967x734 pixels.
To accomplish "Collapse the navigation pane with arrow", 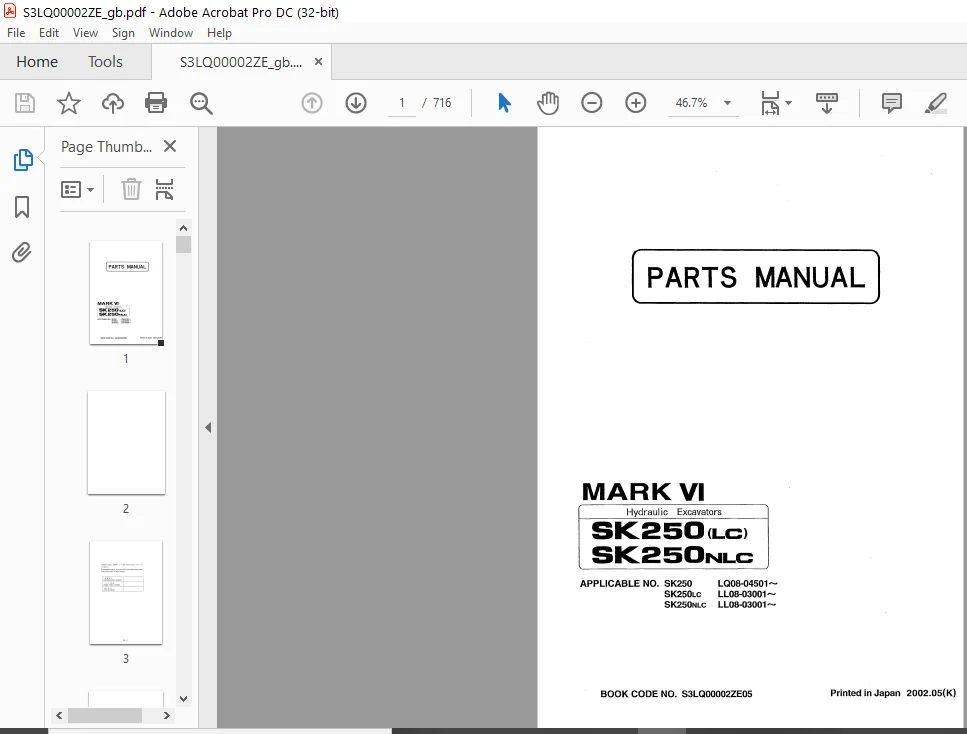I will coord(208,427).
